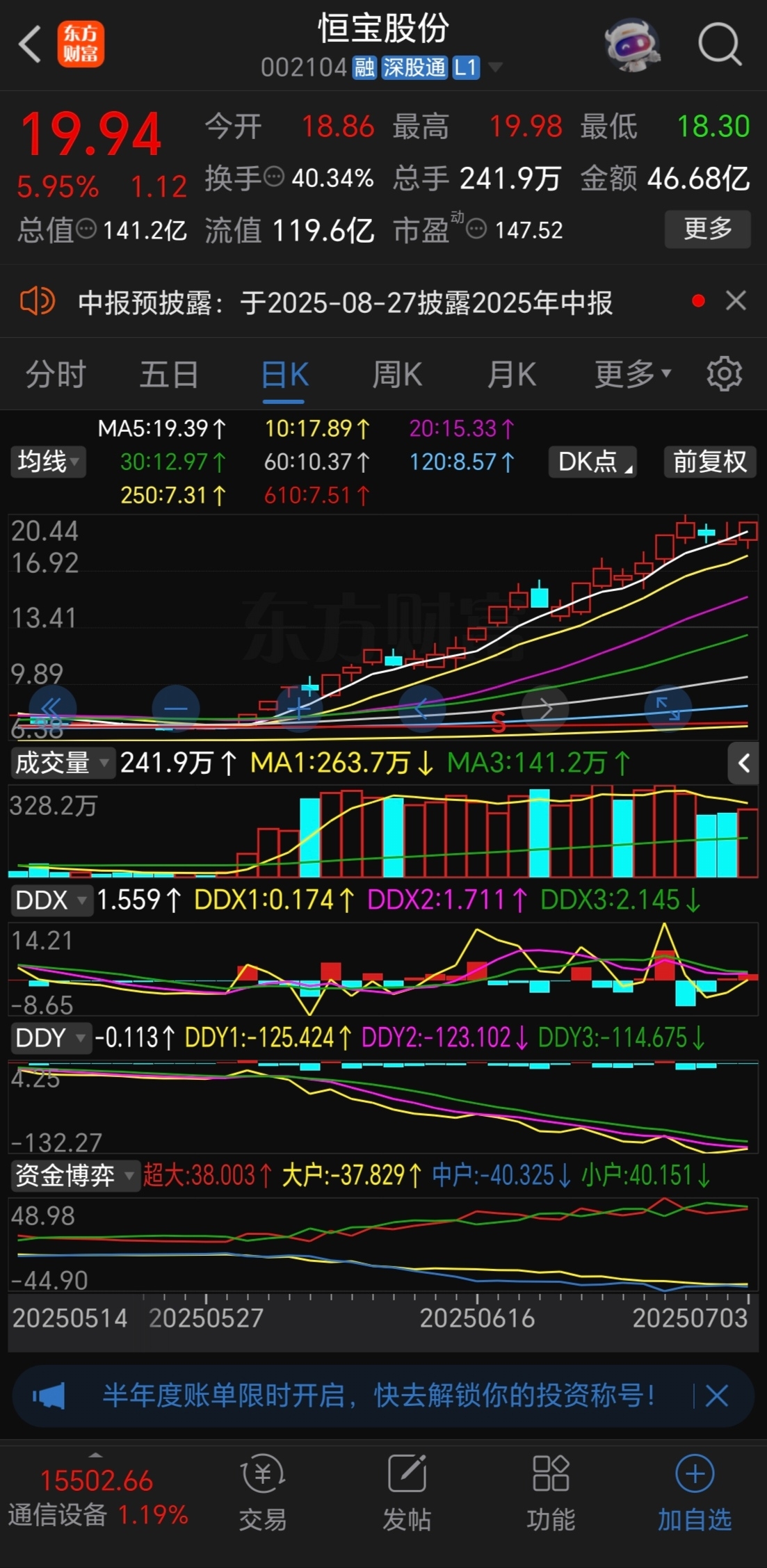The image size is (767, 1568).
Task: Tap the 小户:40.151 value
Action: tap(646, 1175)
